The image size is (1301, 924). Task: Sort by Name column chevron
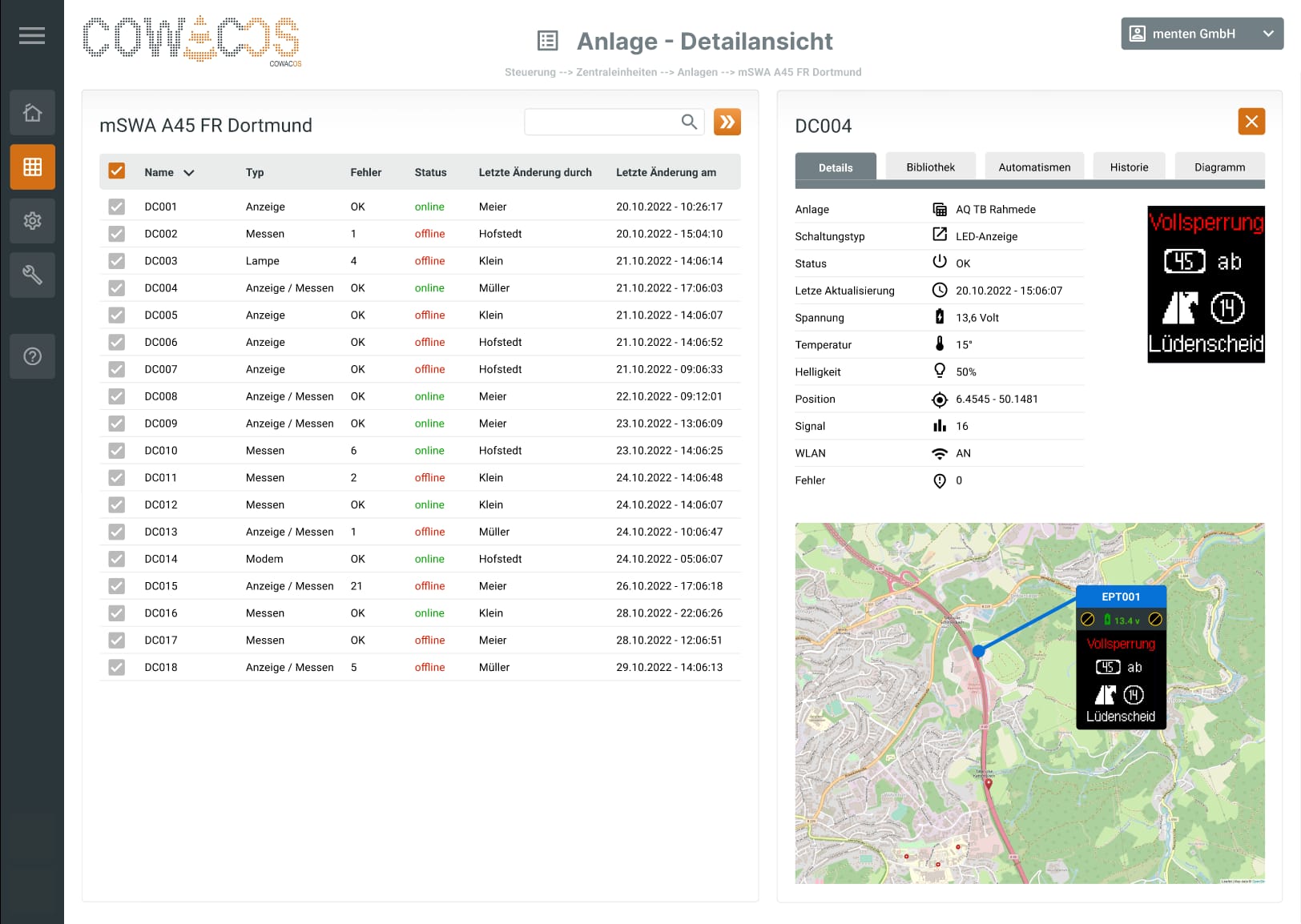click(189, 173)
